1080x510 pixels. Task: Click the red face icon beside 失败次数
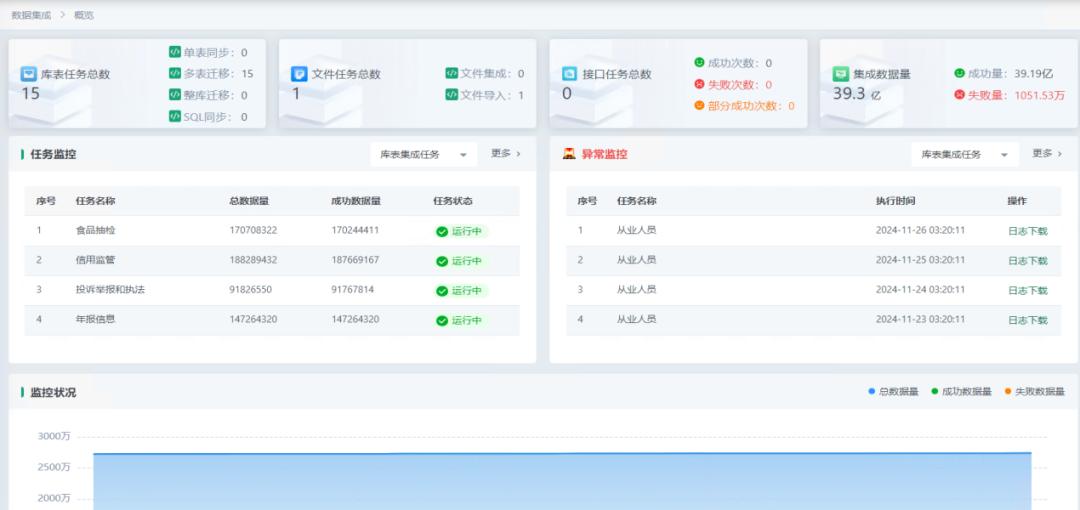pyautogui.click(x=699, y=84)
